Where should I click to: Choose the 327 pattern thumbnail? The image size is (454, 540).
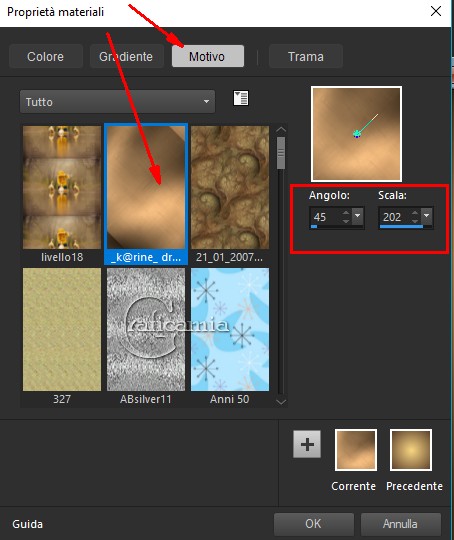(62, 330)
